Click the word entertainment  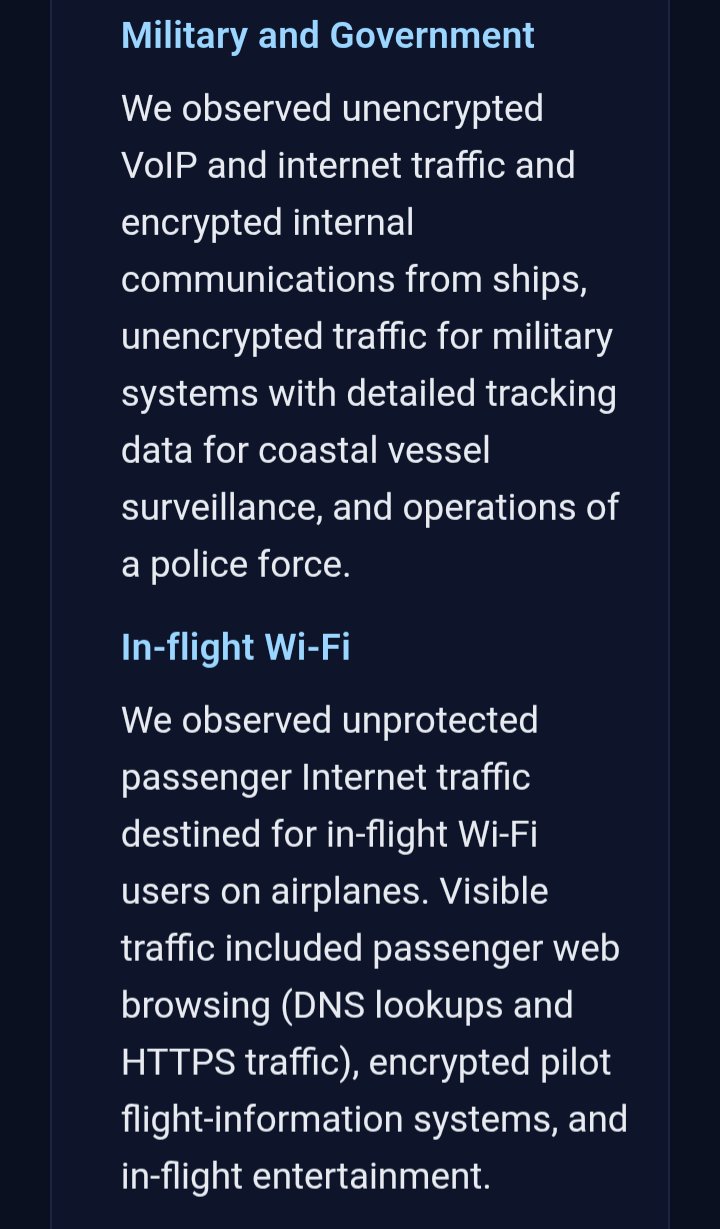[371, 1176]
